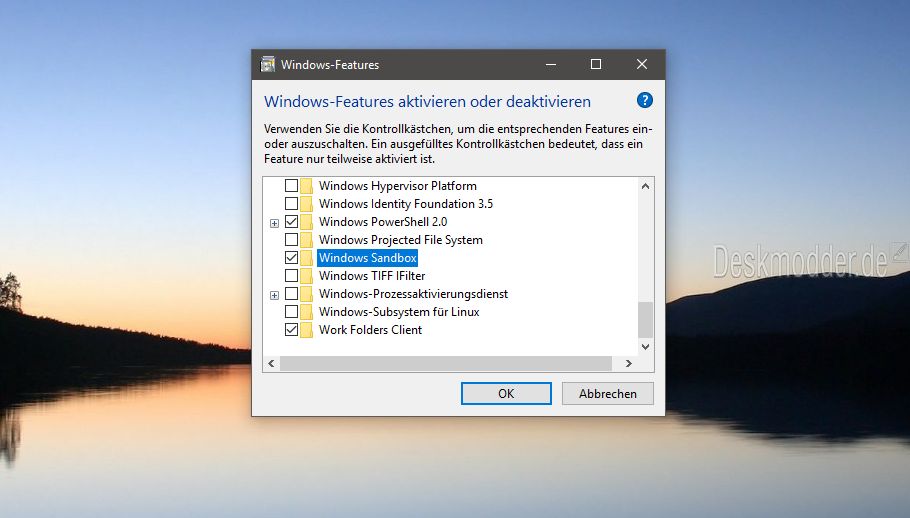Enable the Windows-Prozessaktivierungsdienst checkbox

[291, 294]
